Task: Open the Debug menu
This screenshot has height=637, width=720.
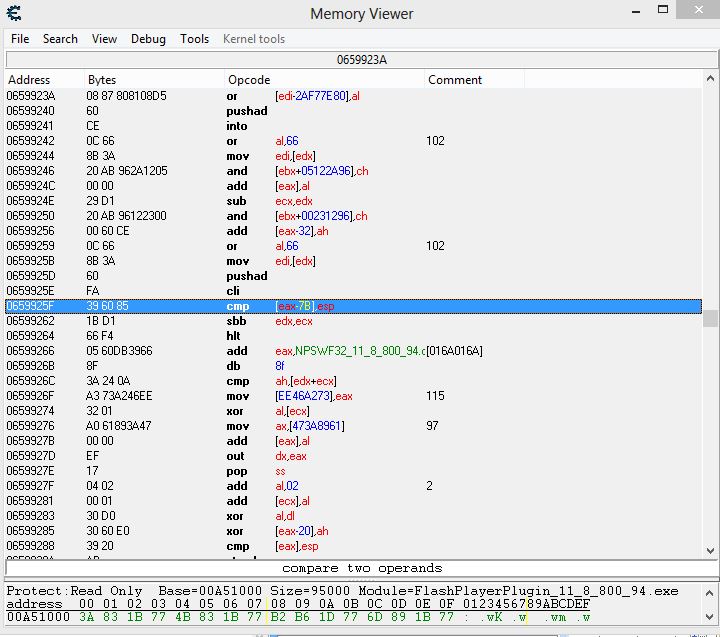Action: (148, 39)
